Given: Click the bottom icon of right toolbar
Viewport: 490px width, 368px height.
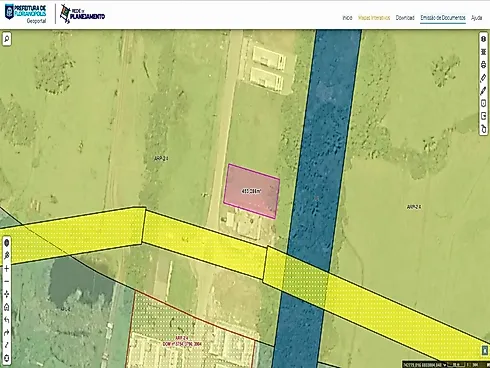Looking at the screenshot, I should (483, 129).
